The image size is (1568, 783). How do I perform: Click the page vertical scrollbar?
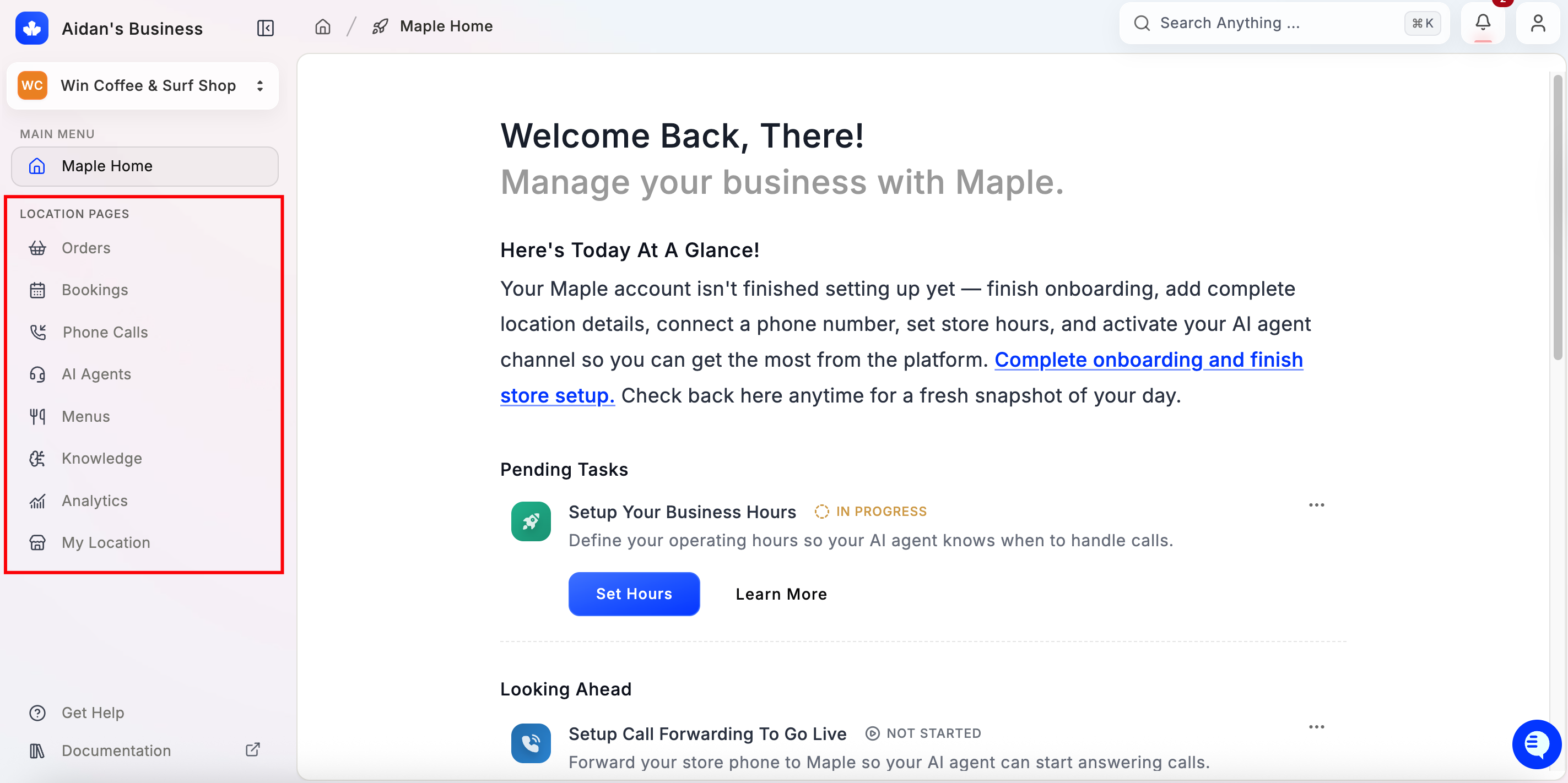(1557, 217)
